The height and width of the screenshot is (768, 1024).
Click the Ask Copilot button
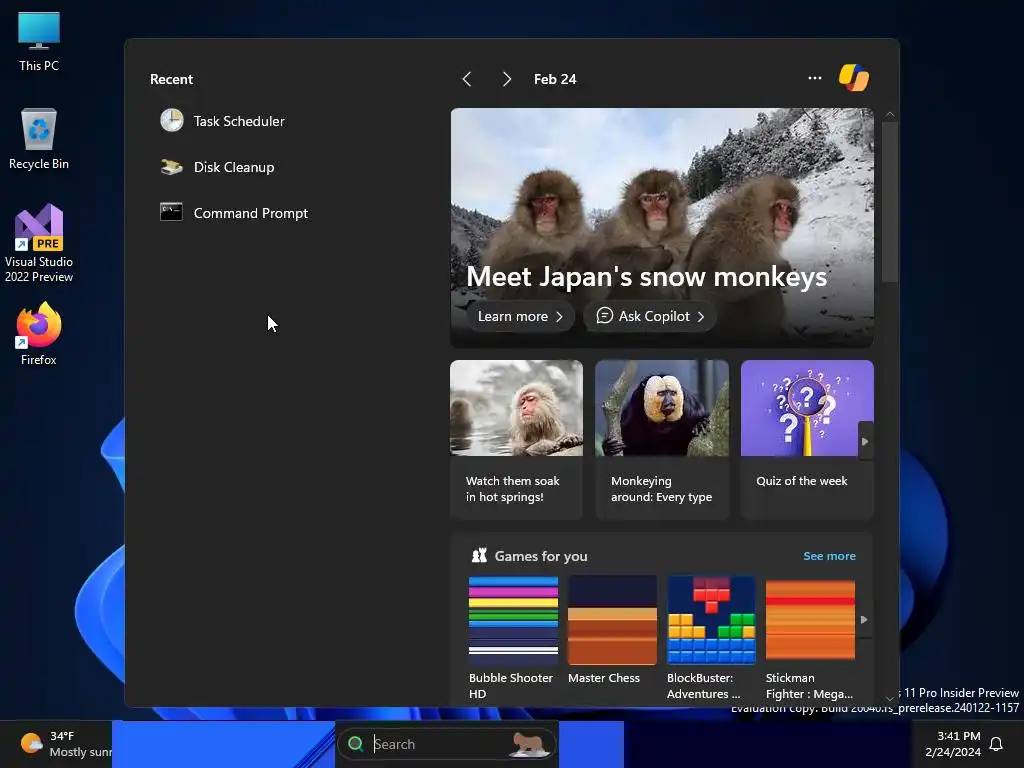(650, 316)
